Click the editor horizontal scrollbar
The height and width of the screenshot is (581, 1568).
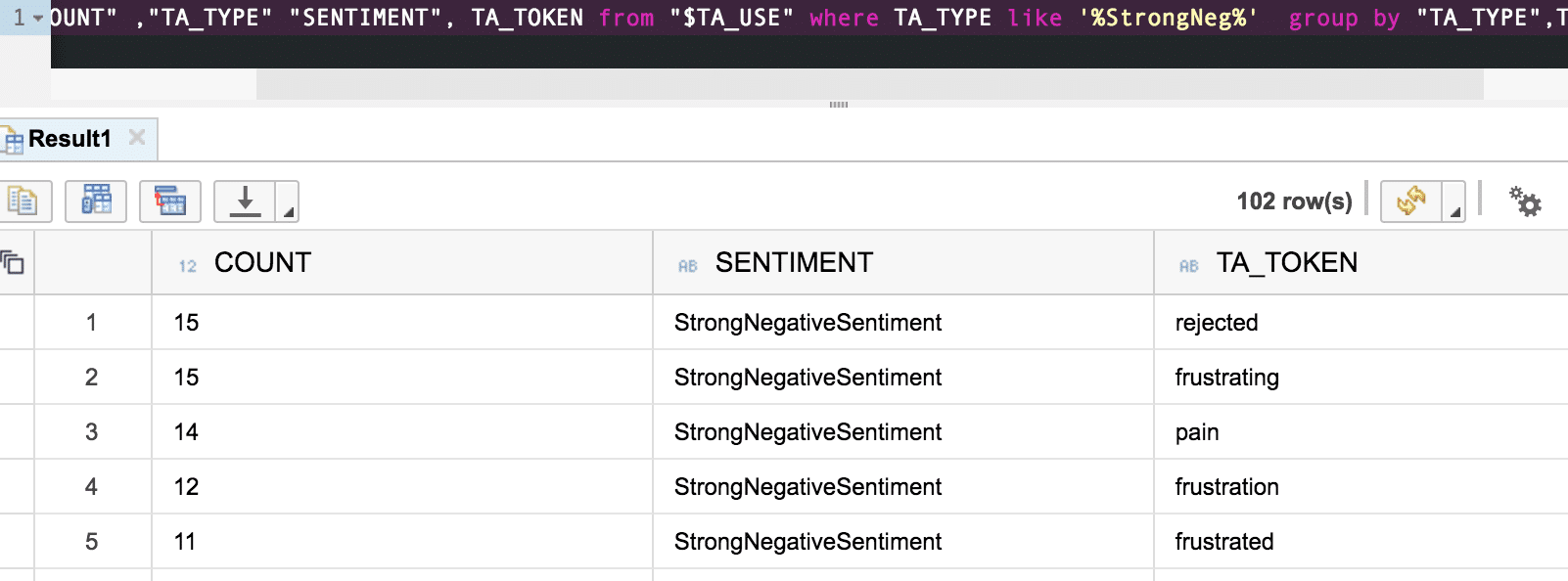tap(869, 84)
